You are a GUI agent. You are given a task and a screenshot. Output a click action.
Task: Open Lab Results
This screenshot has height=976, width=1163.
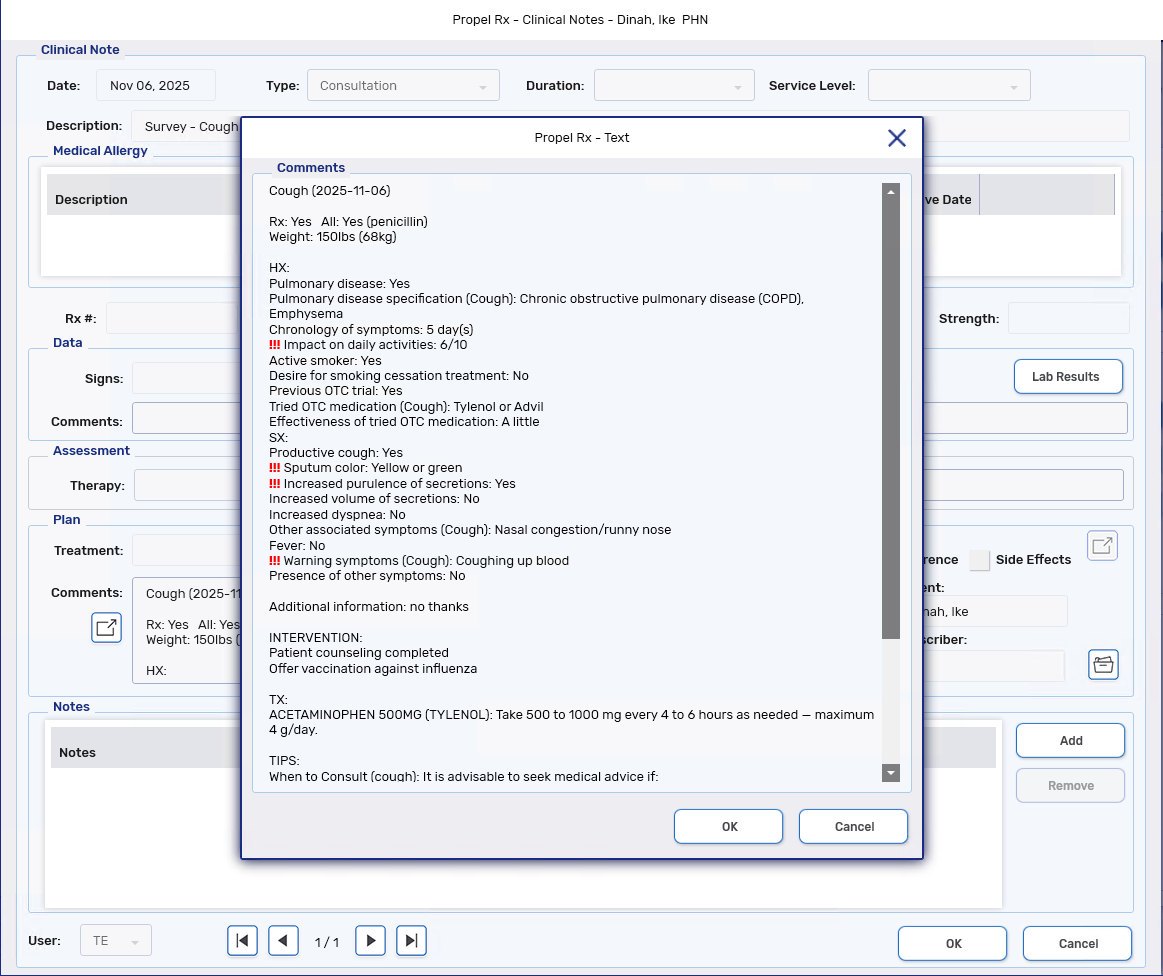1068,377
